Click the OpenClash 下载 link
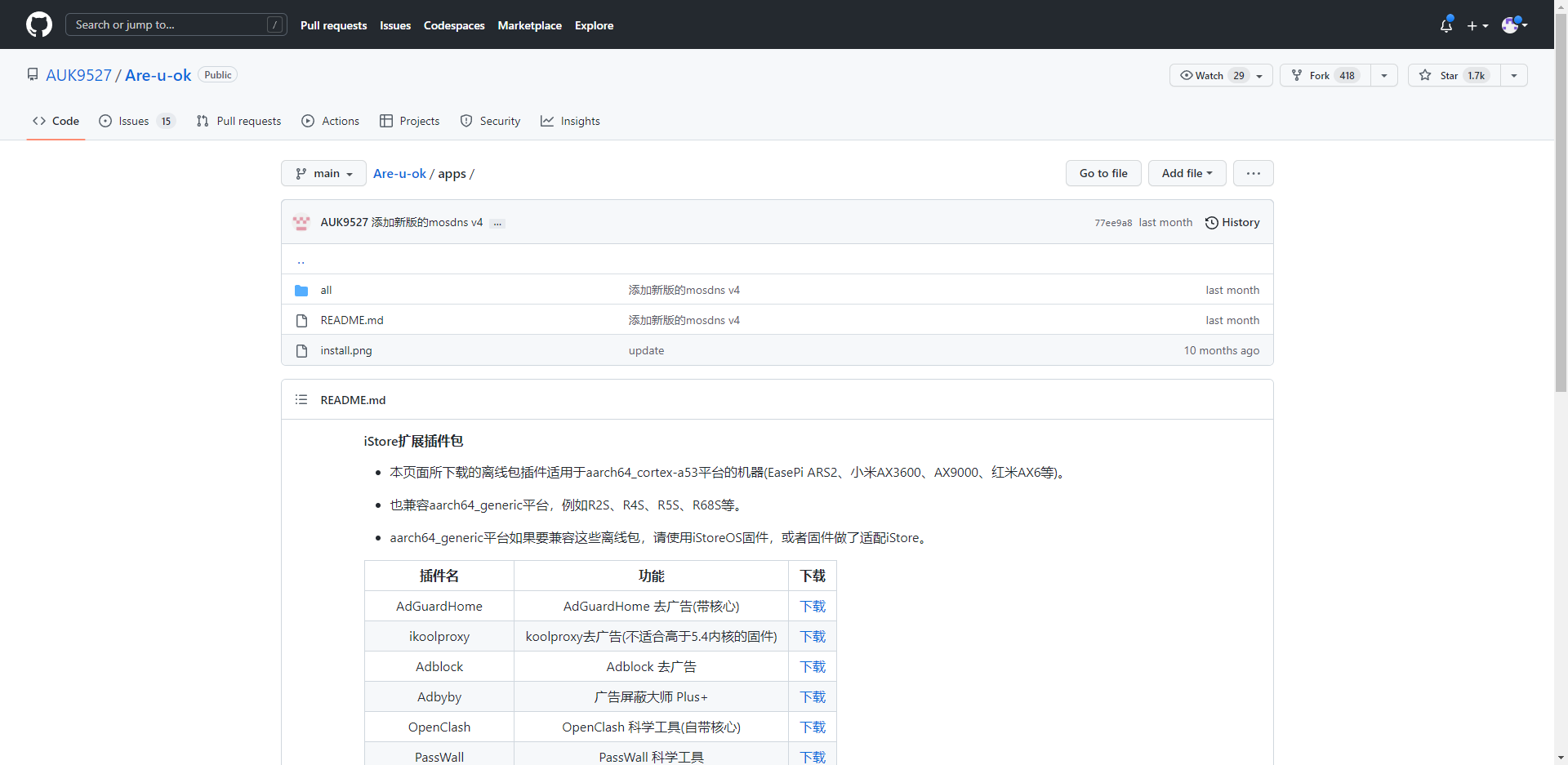The width and height of the screenshot is (1568, 765). (x=813, y=727)
